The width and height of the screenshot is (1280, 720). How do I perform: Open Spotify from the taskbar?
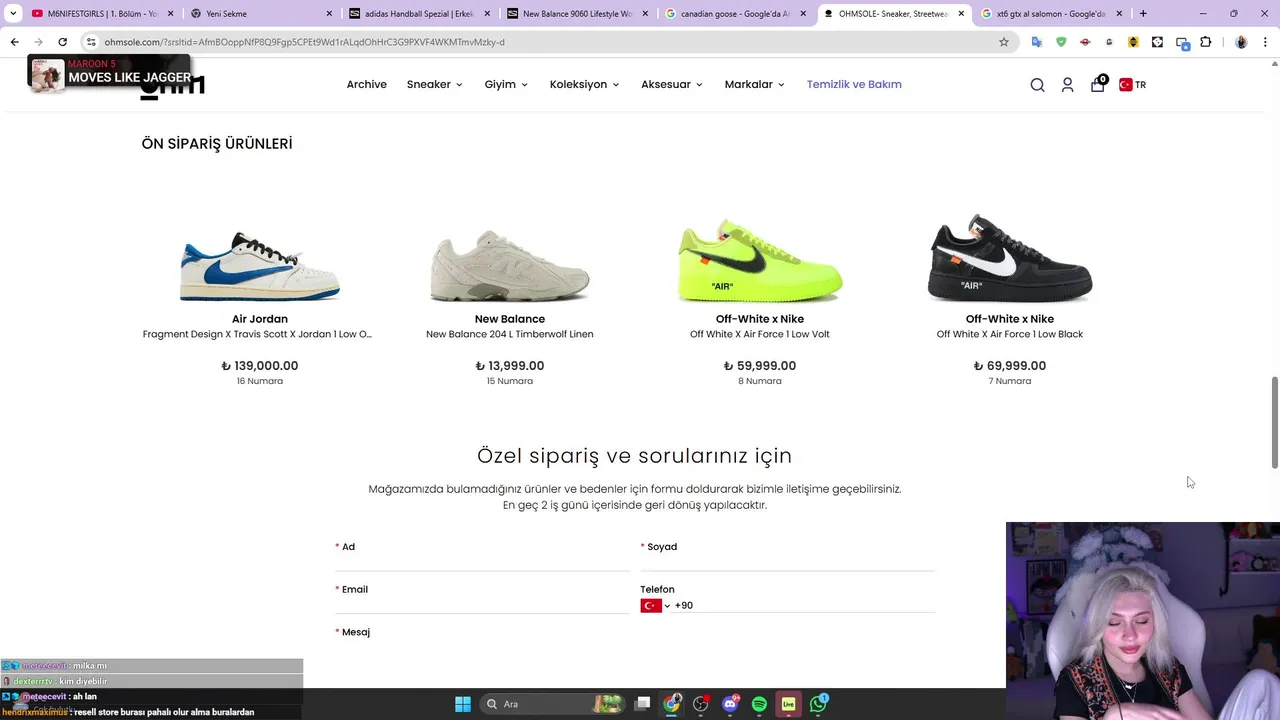point(759,704)
